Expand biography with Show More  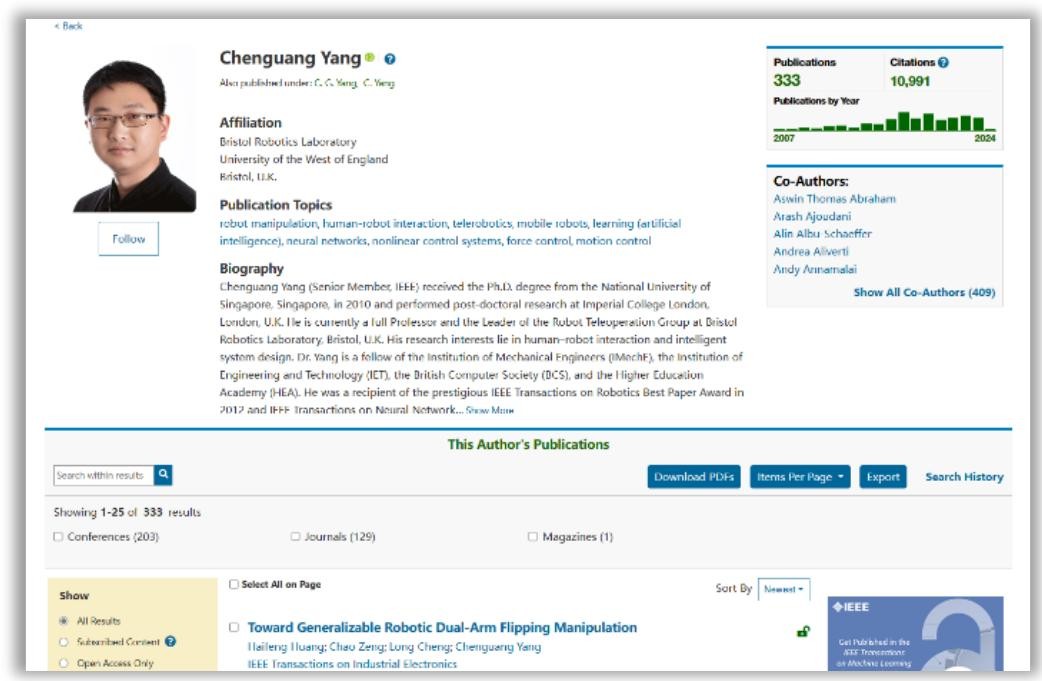(490, 410)
